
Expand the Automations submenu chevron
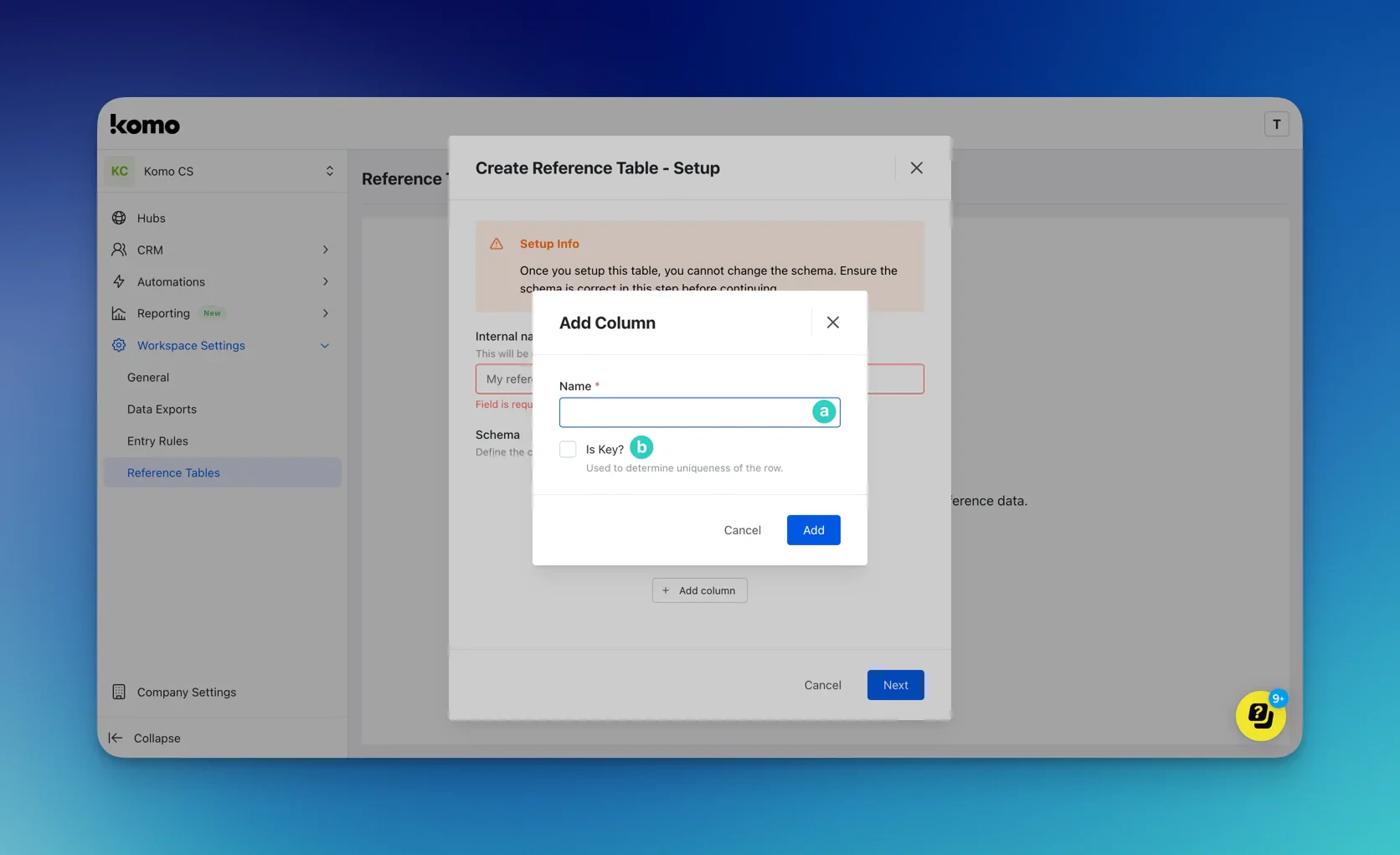pos(326,281)
